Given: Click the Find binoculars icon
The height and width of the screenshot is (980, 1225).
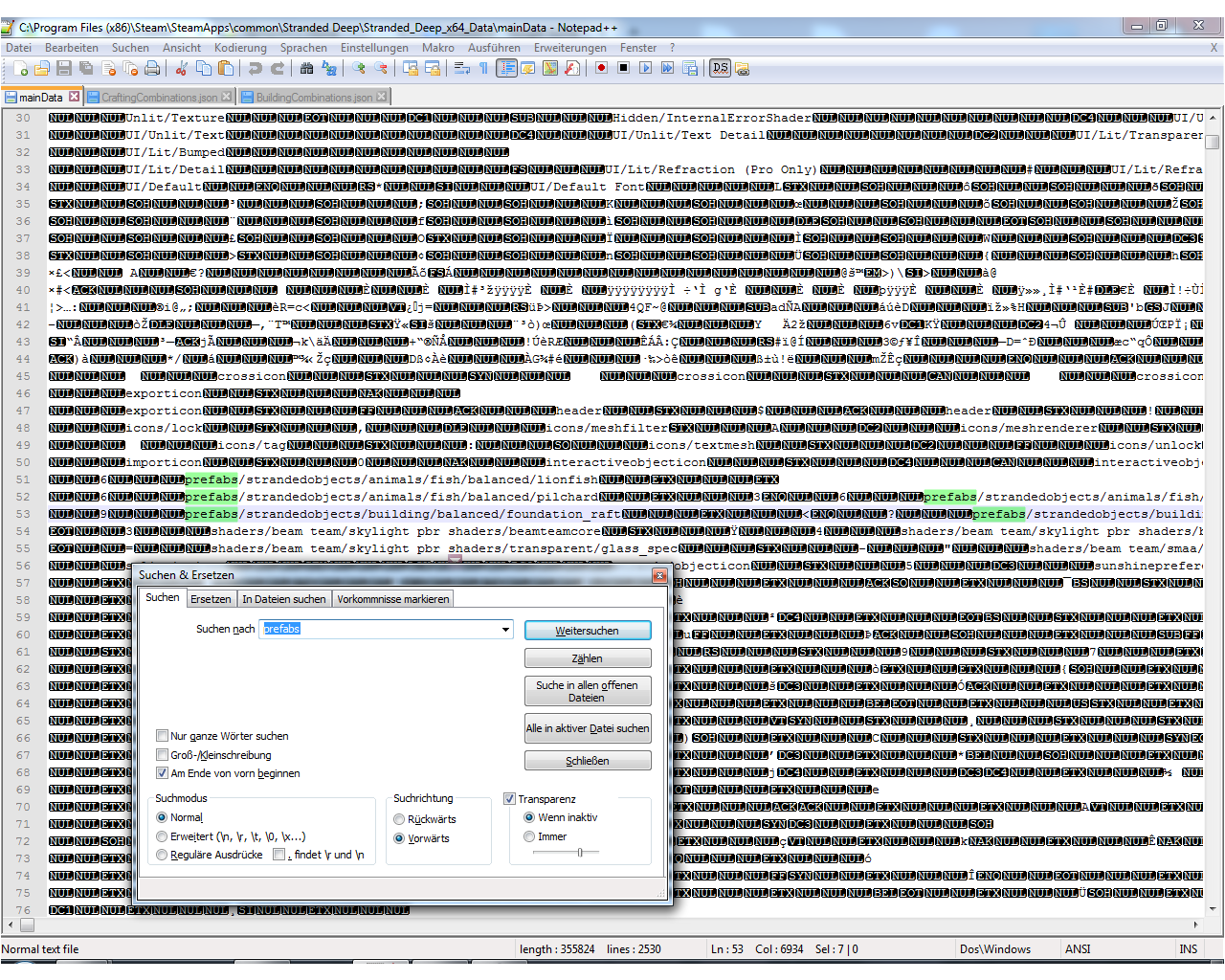Looking at the screenshot, I should 306,68.
